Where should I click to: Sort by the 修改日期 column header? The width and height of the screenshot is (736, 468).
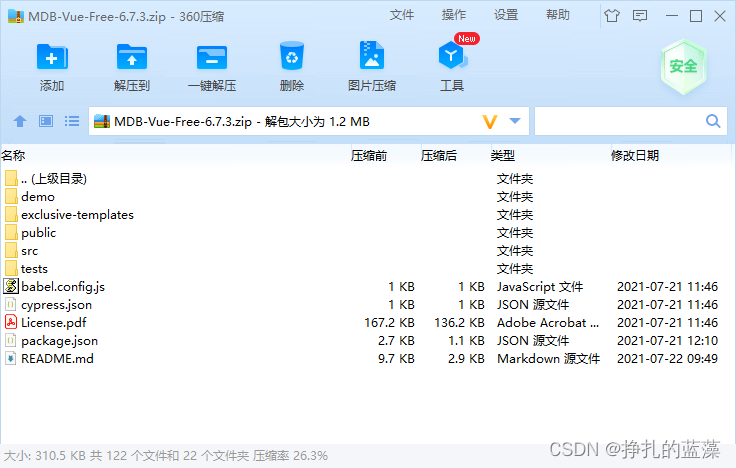pyautogui.click(x=635, y=155)
